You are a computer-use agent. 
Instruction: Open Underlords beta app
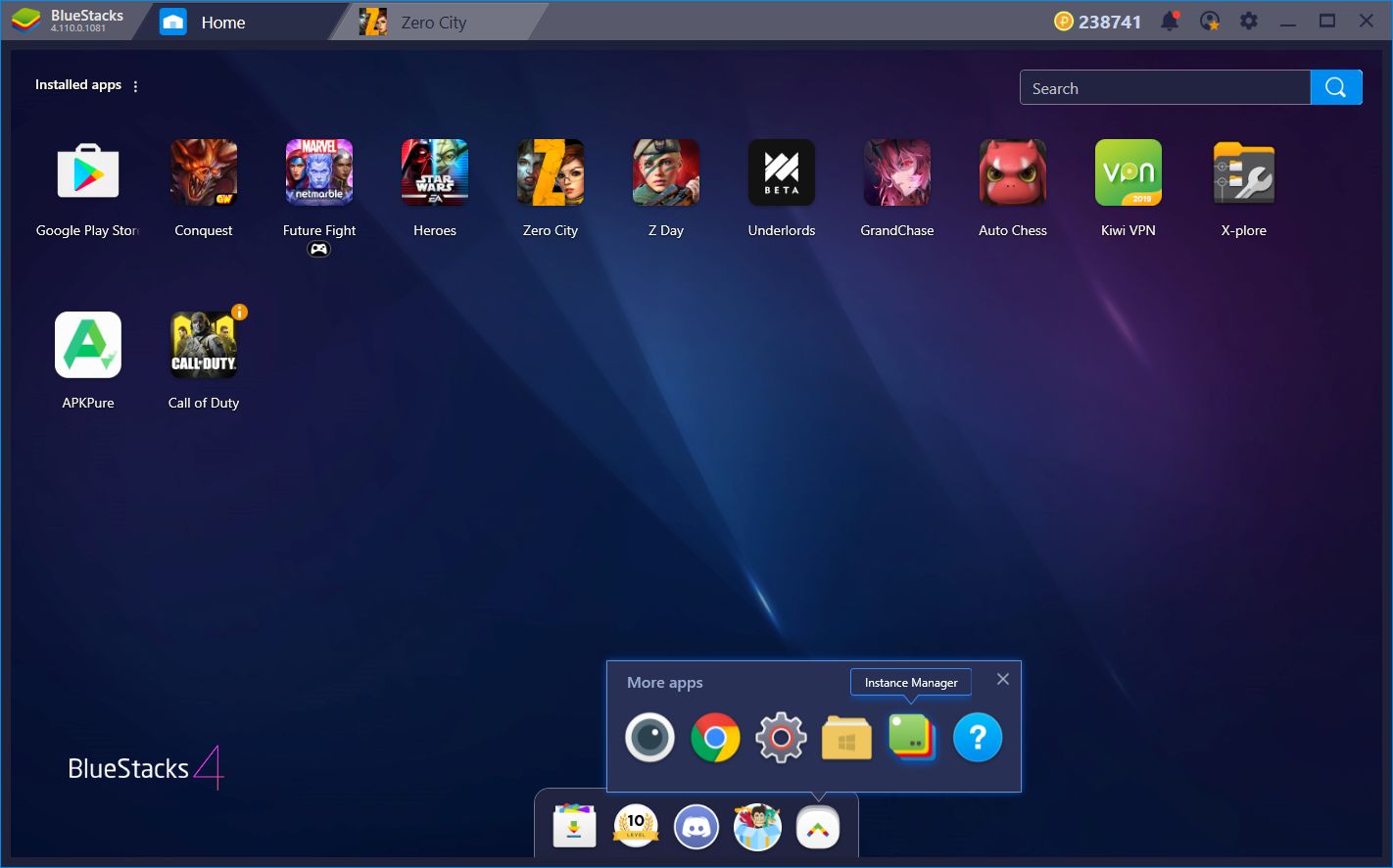tap(782, 172)
